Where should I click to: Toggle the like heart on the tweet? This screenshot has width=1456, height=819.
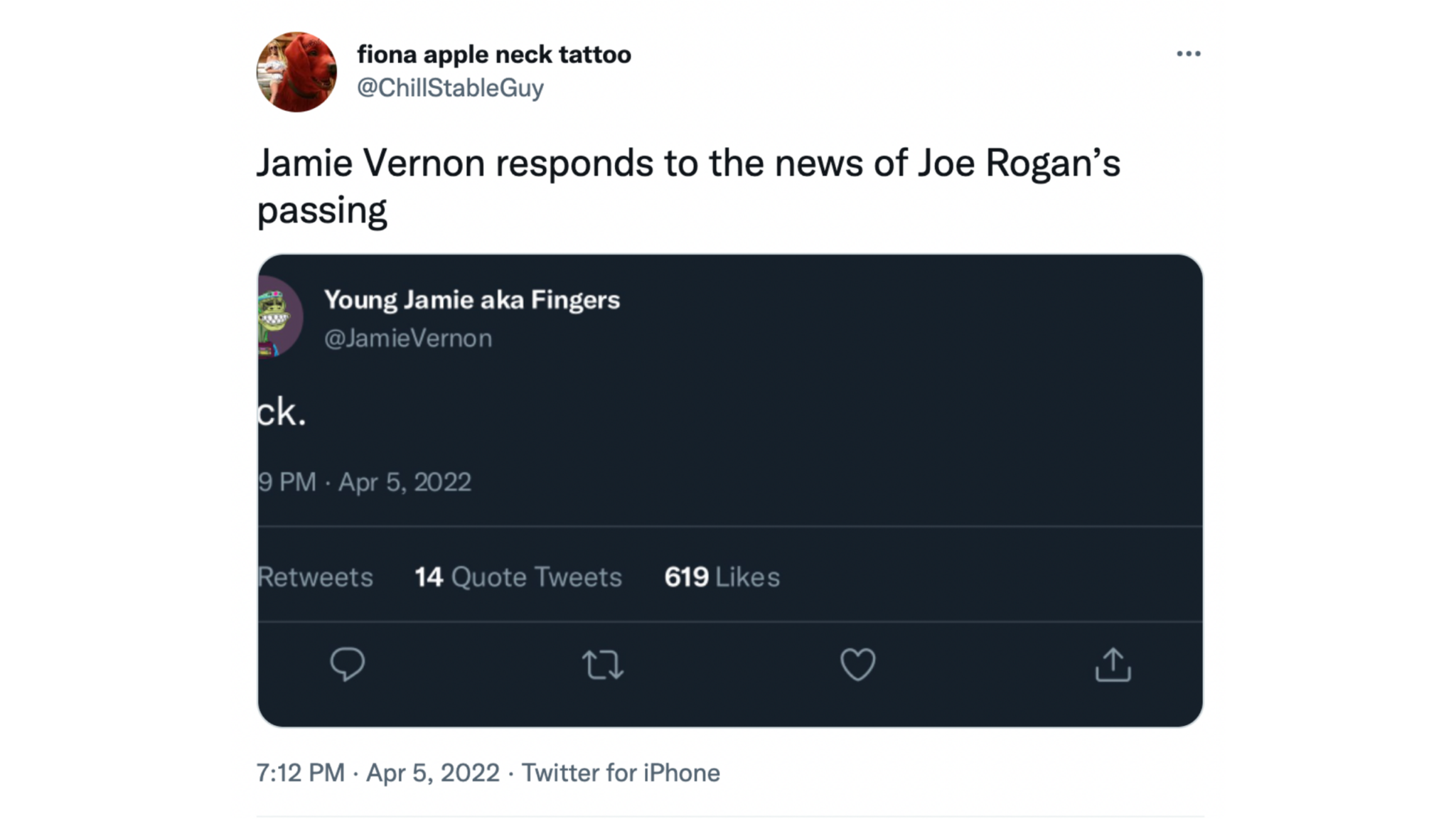(858, 665)
